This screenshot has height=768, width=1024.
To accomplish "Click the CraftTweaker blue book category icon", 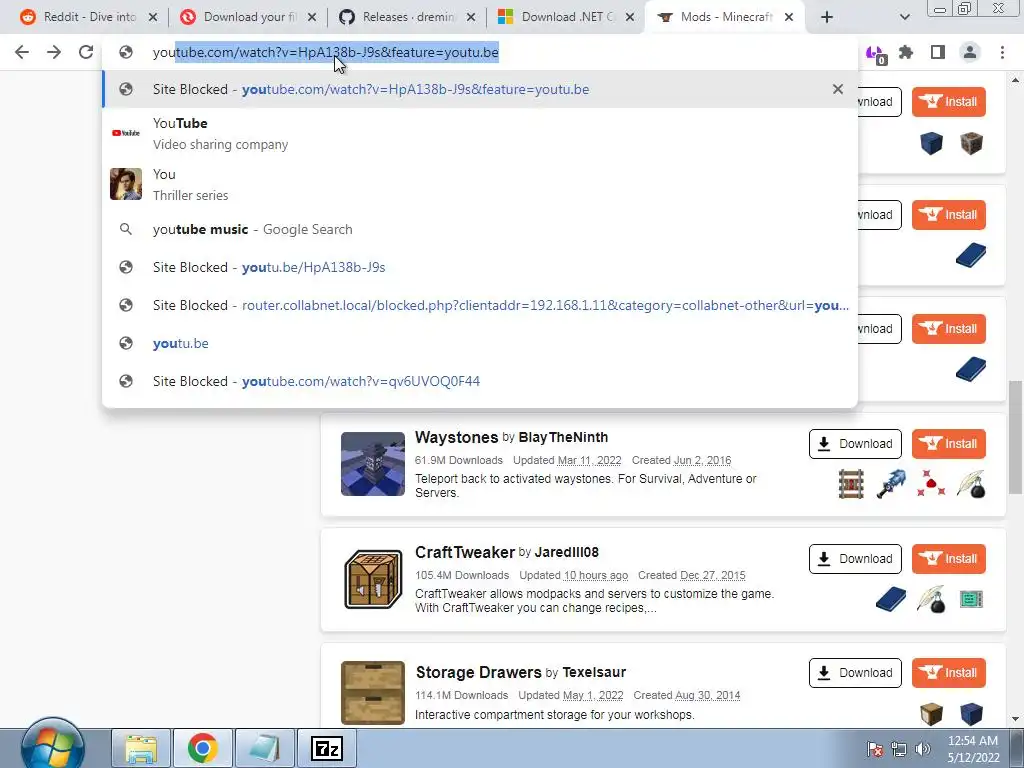I will pos(891,600).
